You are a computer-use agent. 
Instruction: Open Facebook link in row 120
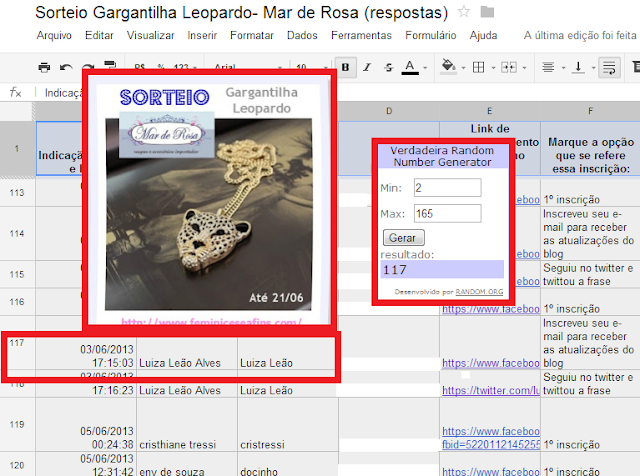(491, 472)
